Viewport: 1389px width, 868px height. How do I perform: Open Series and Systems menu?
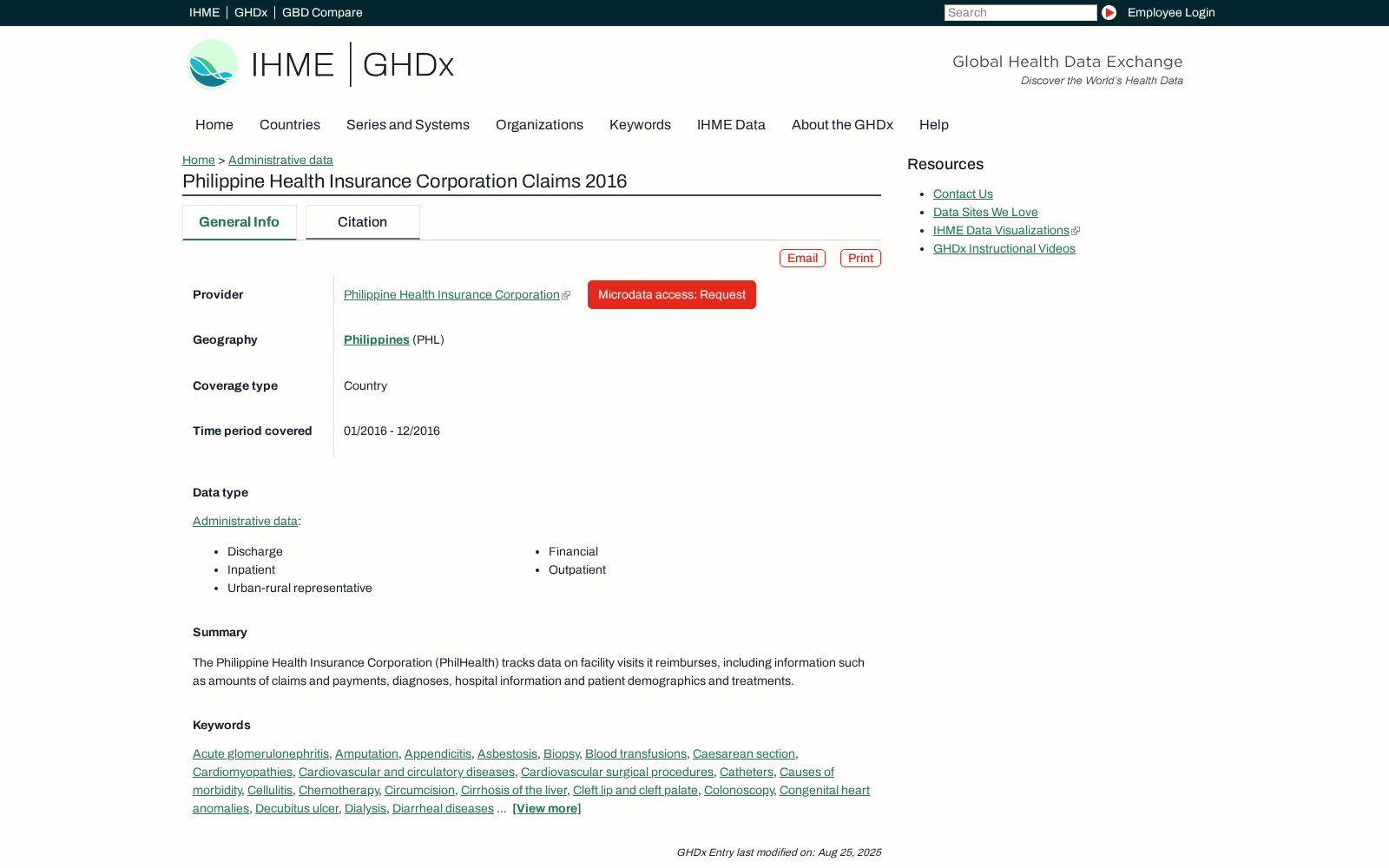(408, 125)
